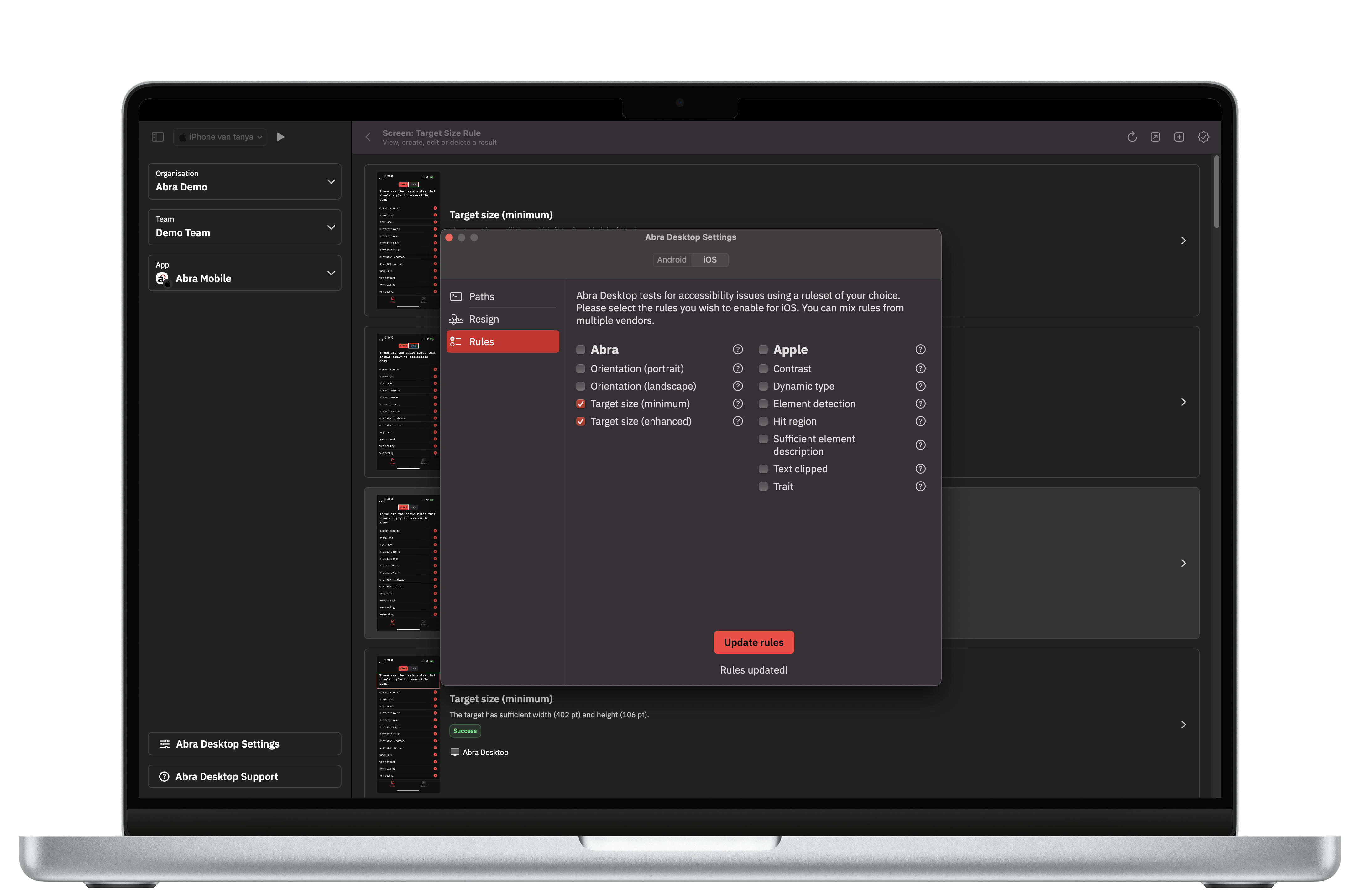This screenshot has height=896, width=1360.
Task: Open the Resign settings section
Action: (x=503, y=319)
